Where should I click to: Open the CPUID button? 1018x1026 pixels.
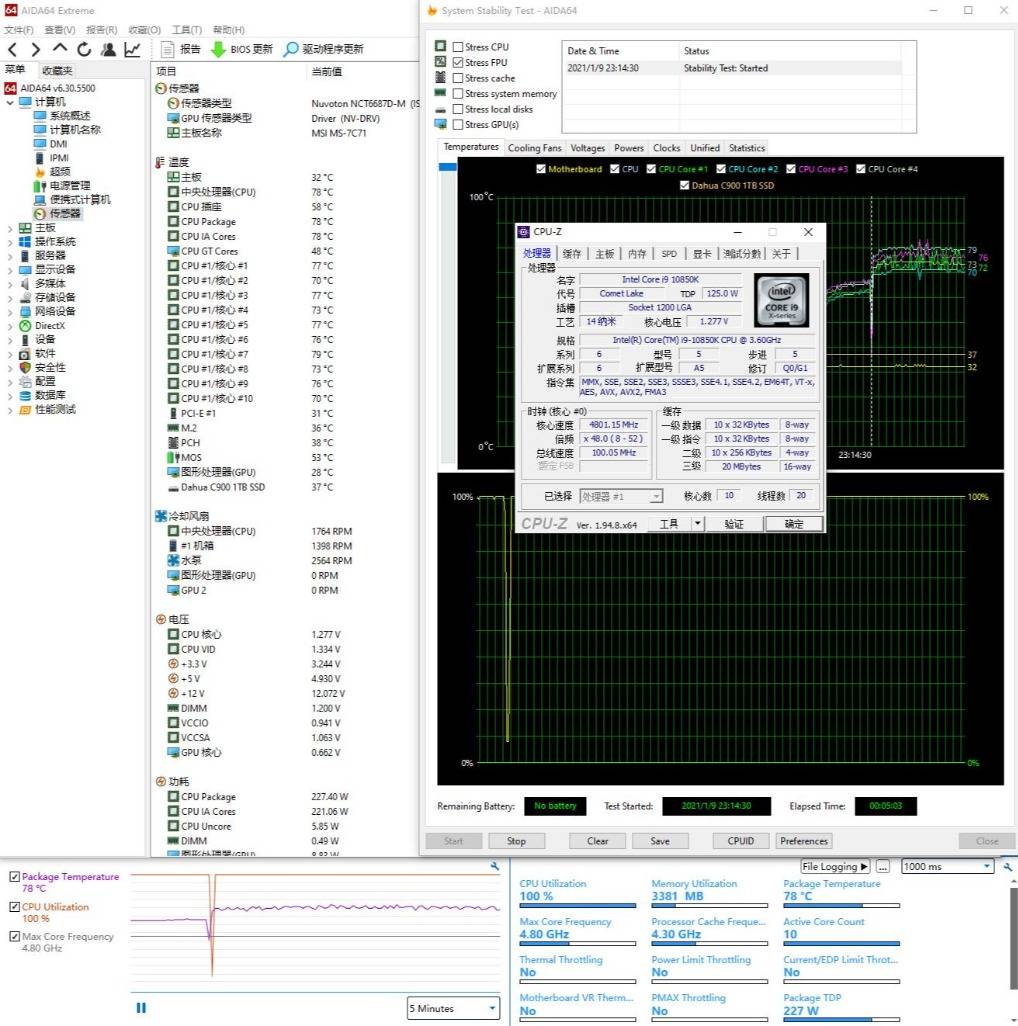coord(741,841)
